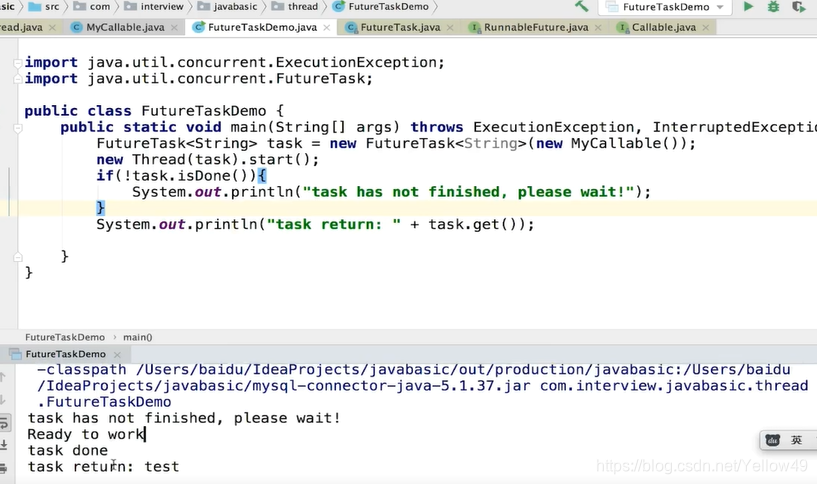The height and width of the screenshot is (484, 817).
Task: Click the class name 'FutureTaskDemo' in declaration
Action: 204,111
